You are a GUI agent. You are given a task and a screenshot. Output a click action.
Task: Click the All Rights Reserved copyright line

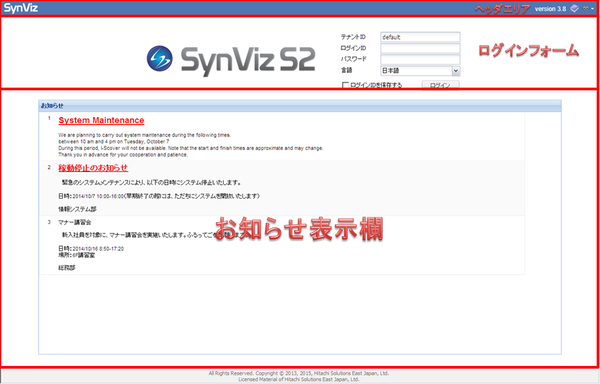pos(299,373)
